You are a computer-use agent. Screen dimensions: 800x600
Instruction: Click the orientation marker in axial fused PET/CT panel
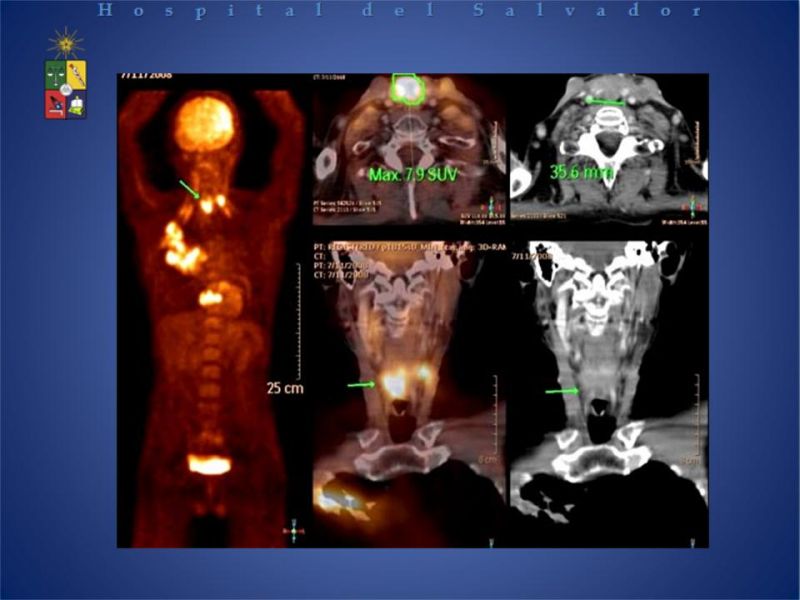click(491, 206)
